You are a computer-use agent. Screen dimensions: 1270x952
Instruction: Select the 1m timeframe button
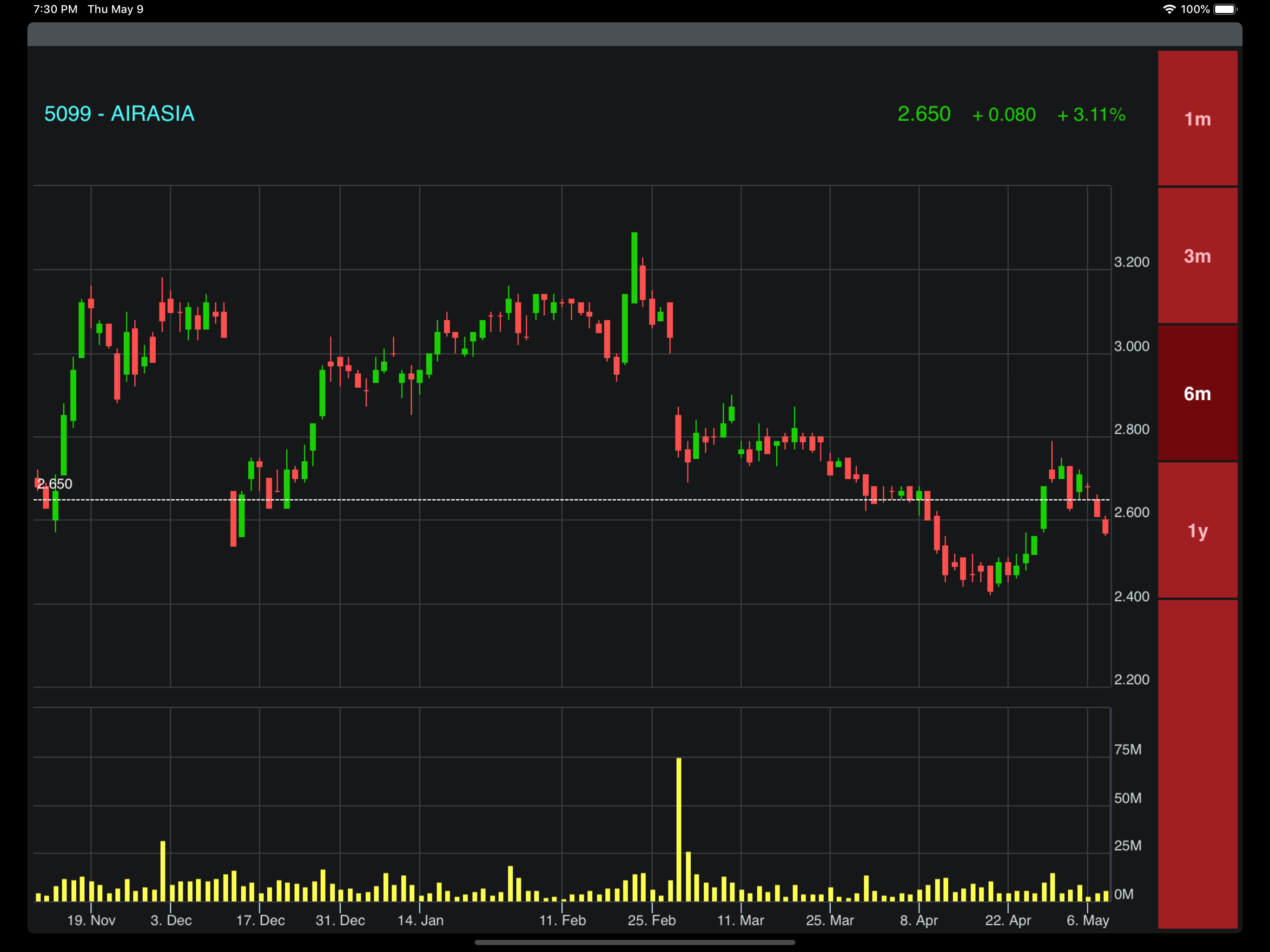click(x=1197, y=118)
